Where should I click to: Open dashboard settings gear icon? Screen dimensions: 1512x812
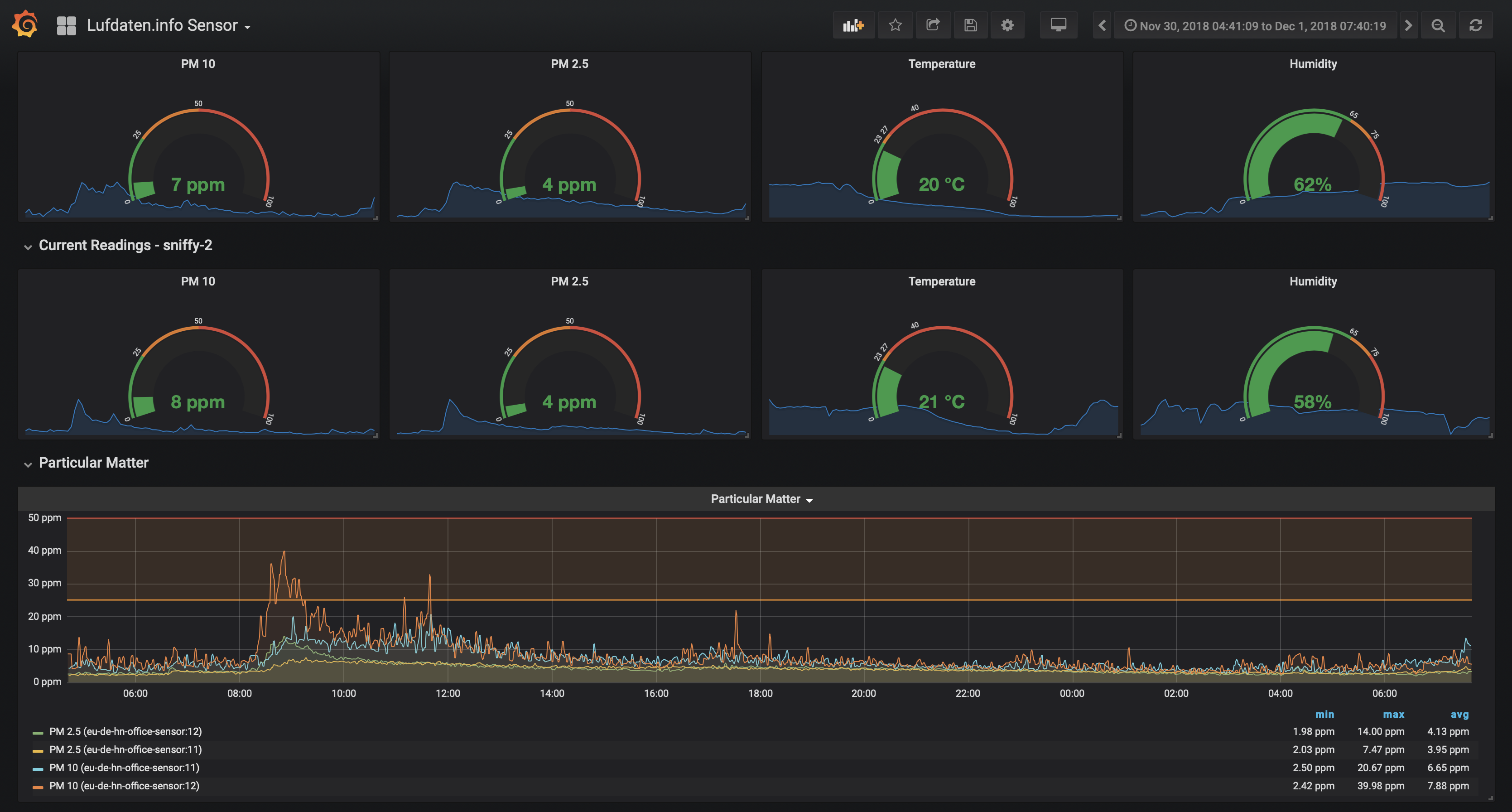[1007, 25]
